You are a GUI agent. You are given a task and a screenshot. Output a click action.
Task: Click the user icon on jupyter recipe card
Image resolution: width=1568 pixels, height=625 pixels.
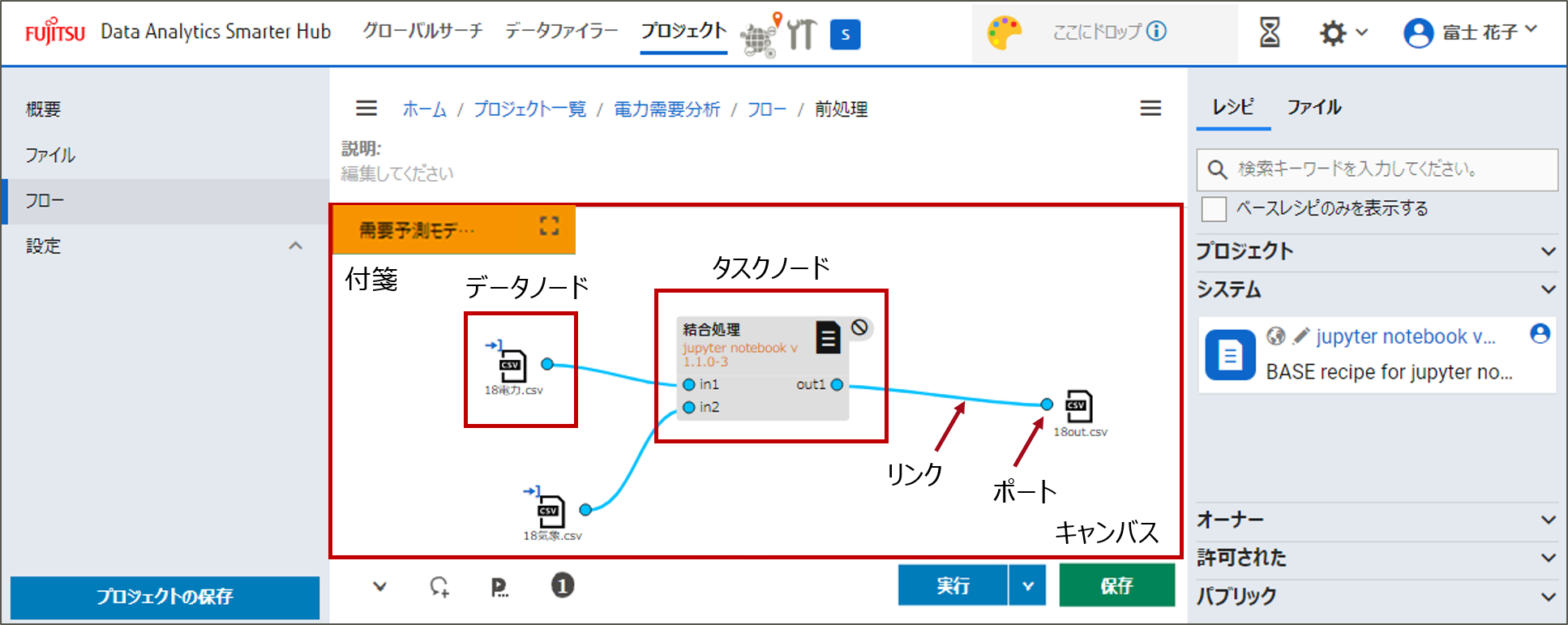pos(1540,333)
